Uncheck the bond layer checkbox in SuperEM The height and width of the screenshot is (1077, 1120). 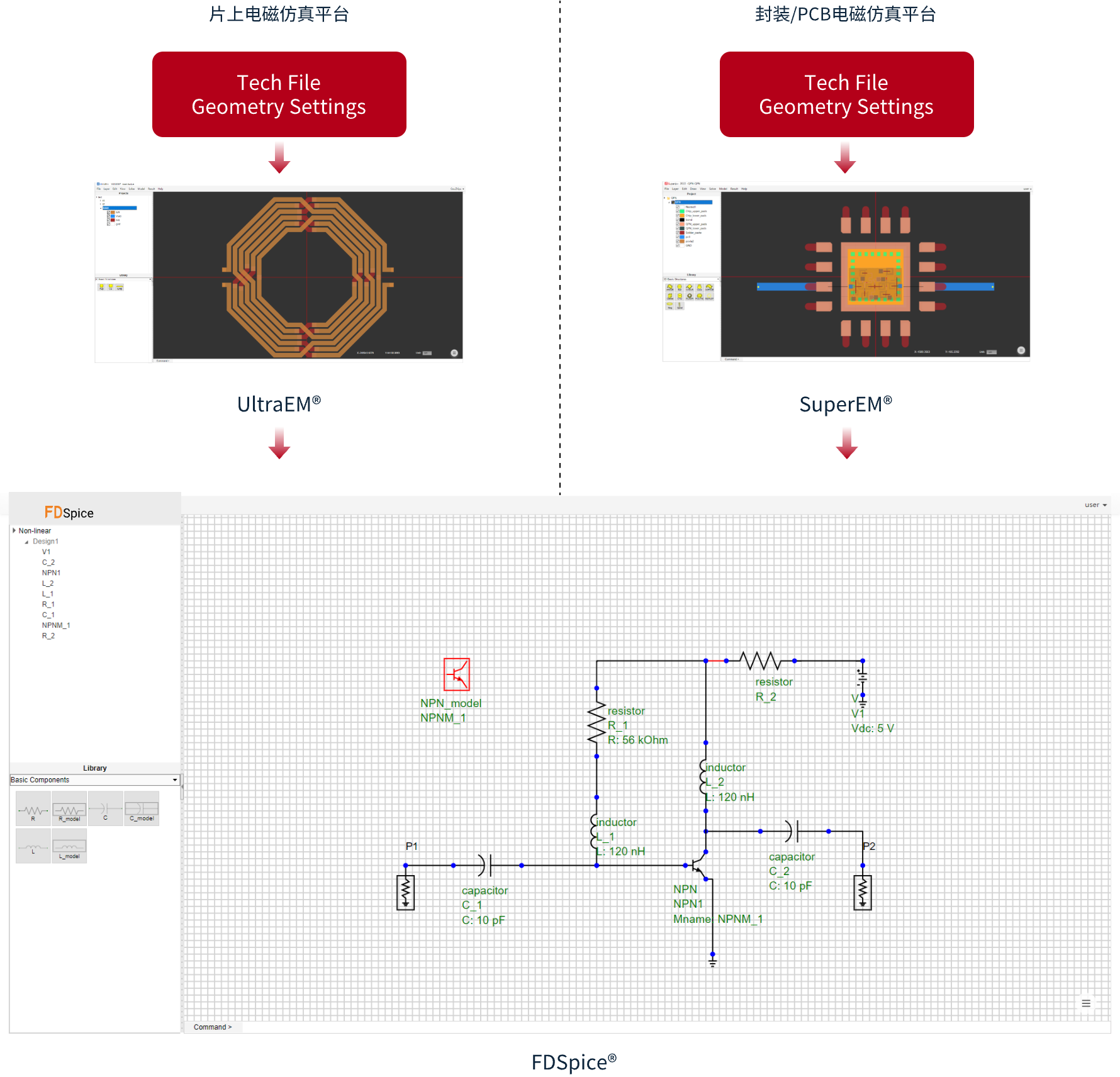coord(678,220)
